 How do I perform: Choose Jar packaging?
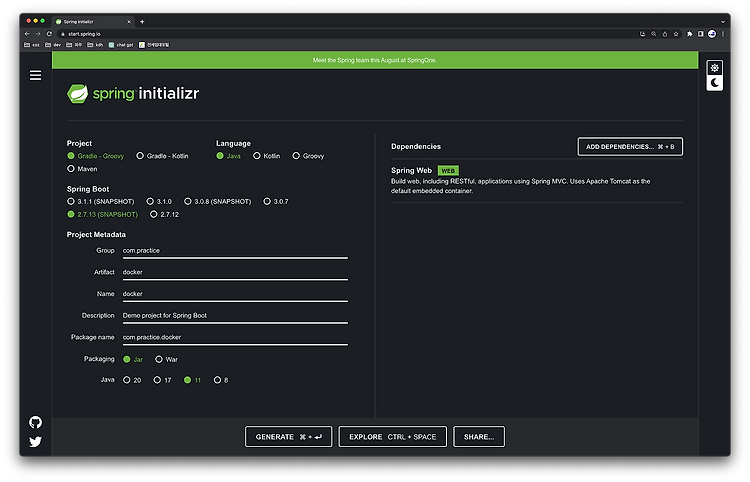133,359
